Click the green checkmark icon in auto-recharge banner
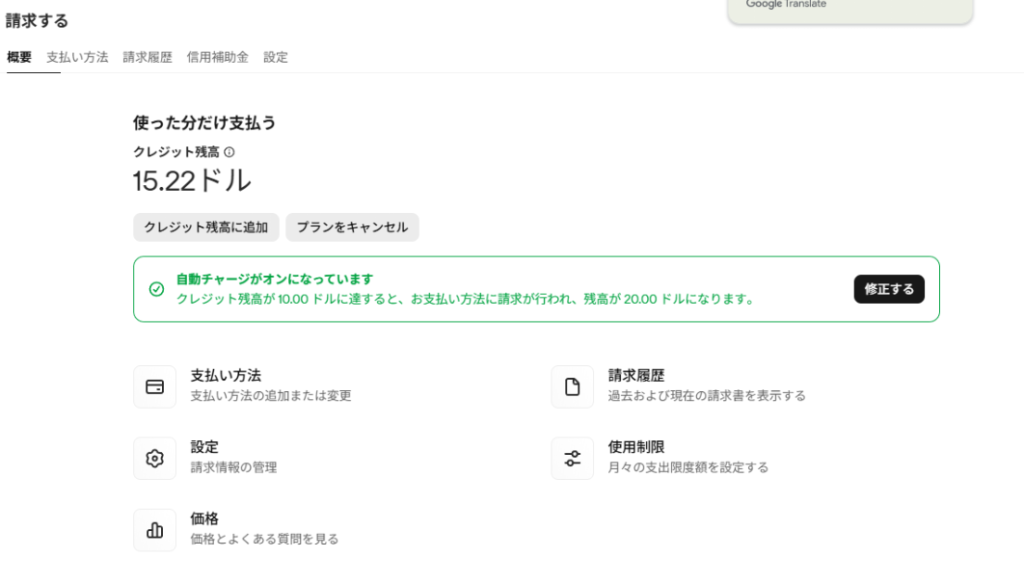Image resolution: width=1024 pixels, height=584 pixels. coord(156,289)
